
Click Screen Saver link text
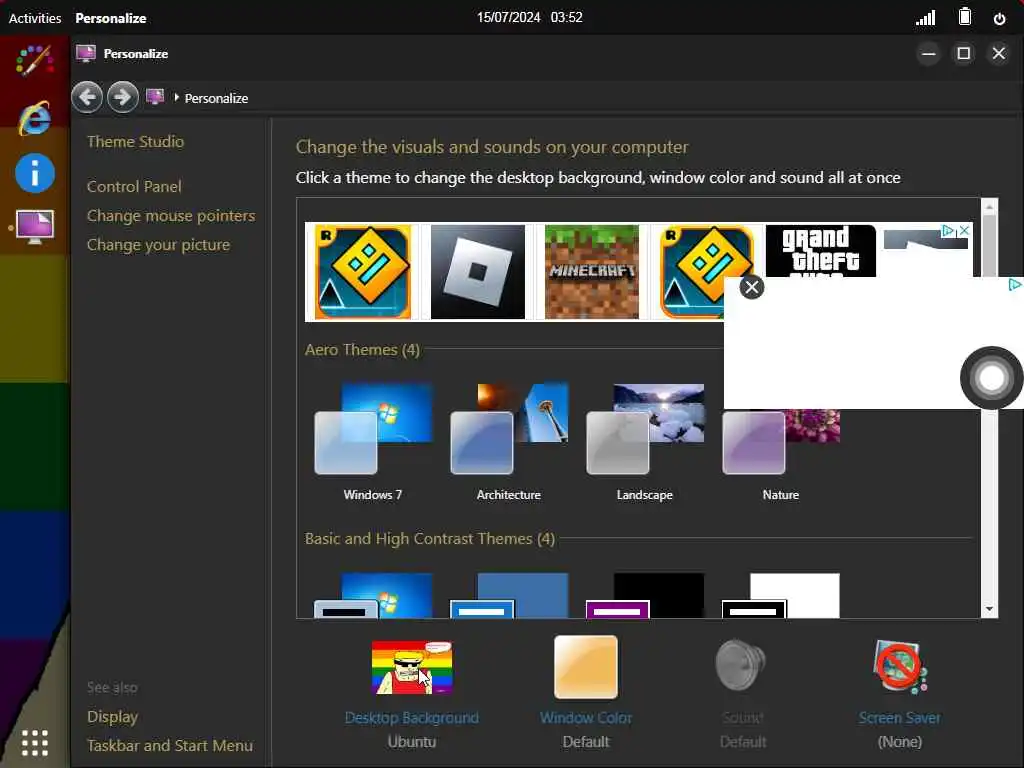tap(900, 718)
